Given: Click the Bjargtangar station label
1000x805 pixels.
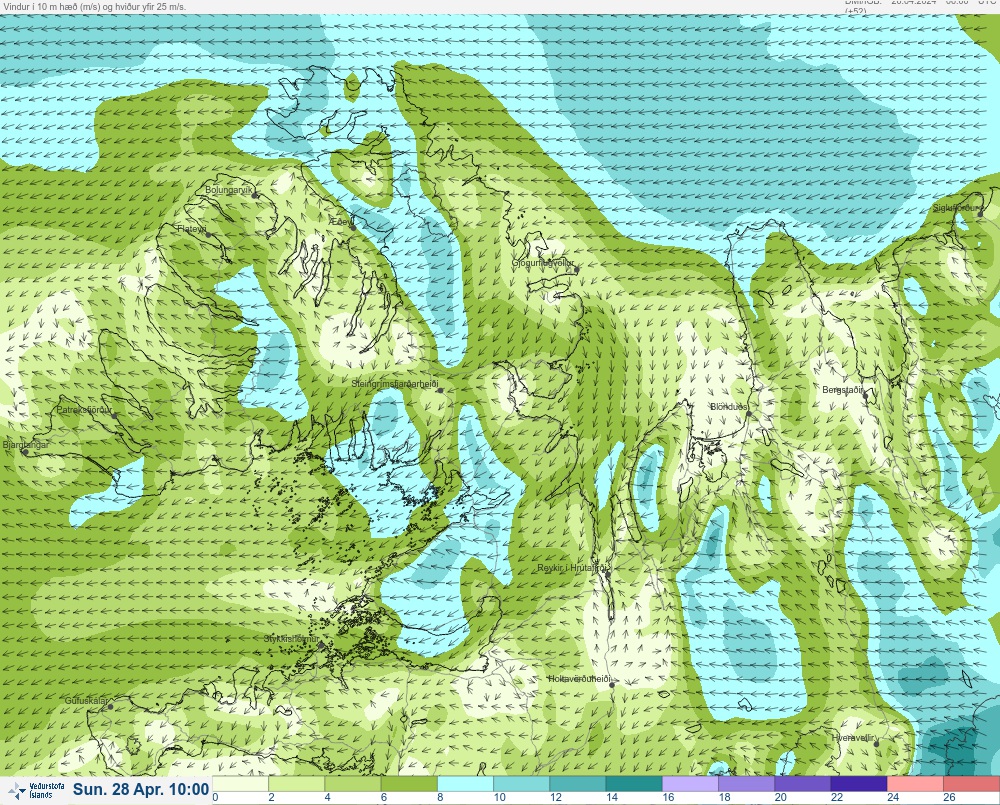Looking at the screenshot, I should 26,445.
